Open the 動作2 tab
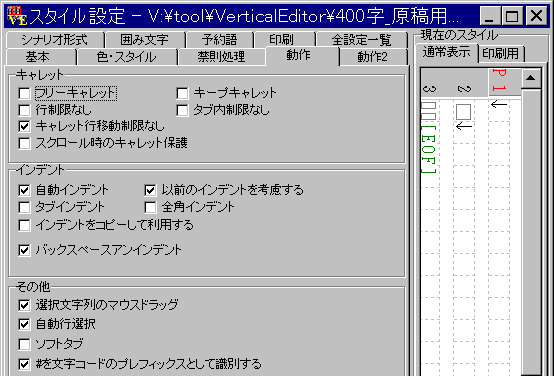This screenshot has width=554, height=376. [372, 57]
